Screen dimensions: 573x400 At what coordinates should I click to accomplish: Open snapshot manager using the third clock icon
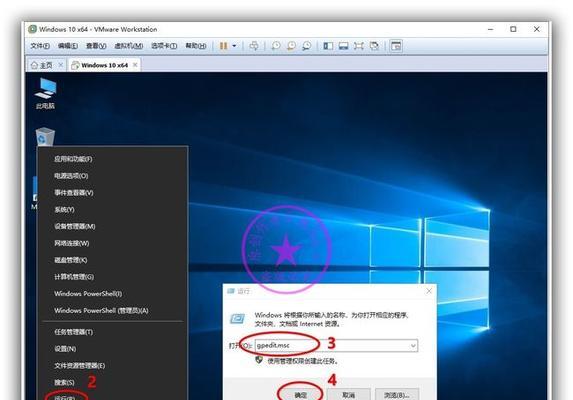(307, 46)
